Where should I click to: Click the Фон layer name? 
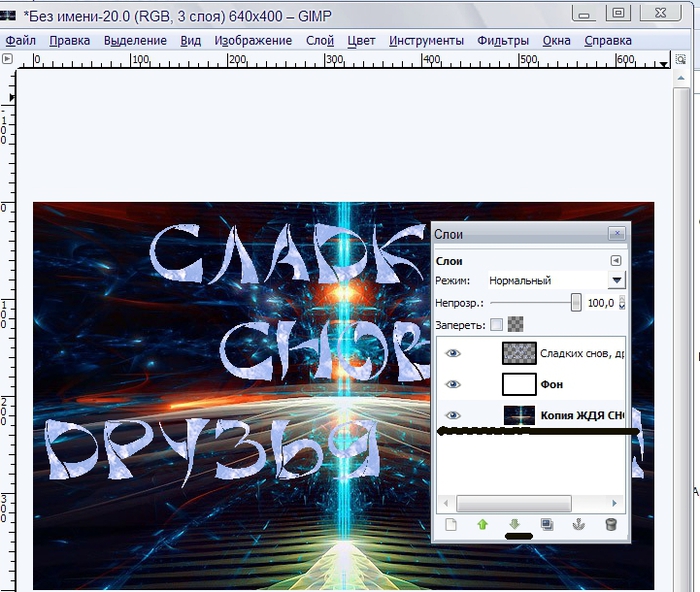tap(552, 384)
